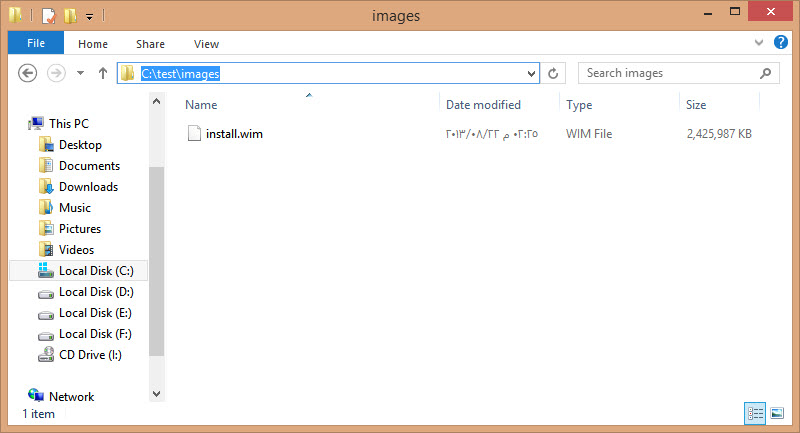Click the Properties icon in quick access toolbar
The height and width of the screenshot is (433, 800).
[x=48, y=16]
